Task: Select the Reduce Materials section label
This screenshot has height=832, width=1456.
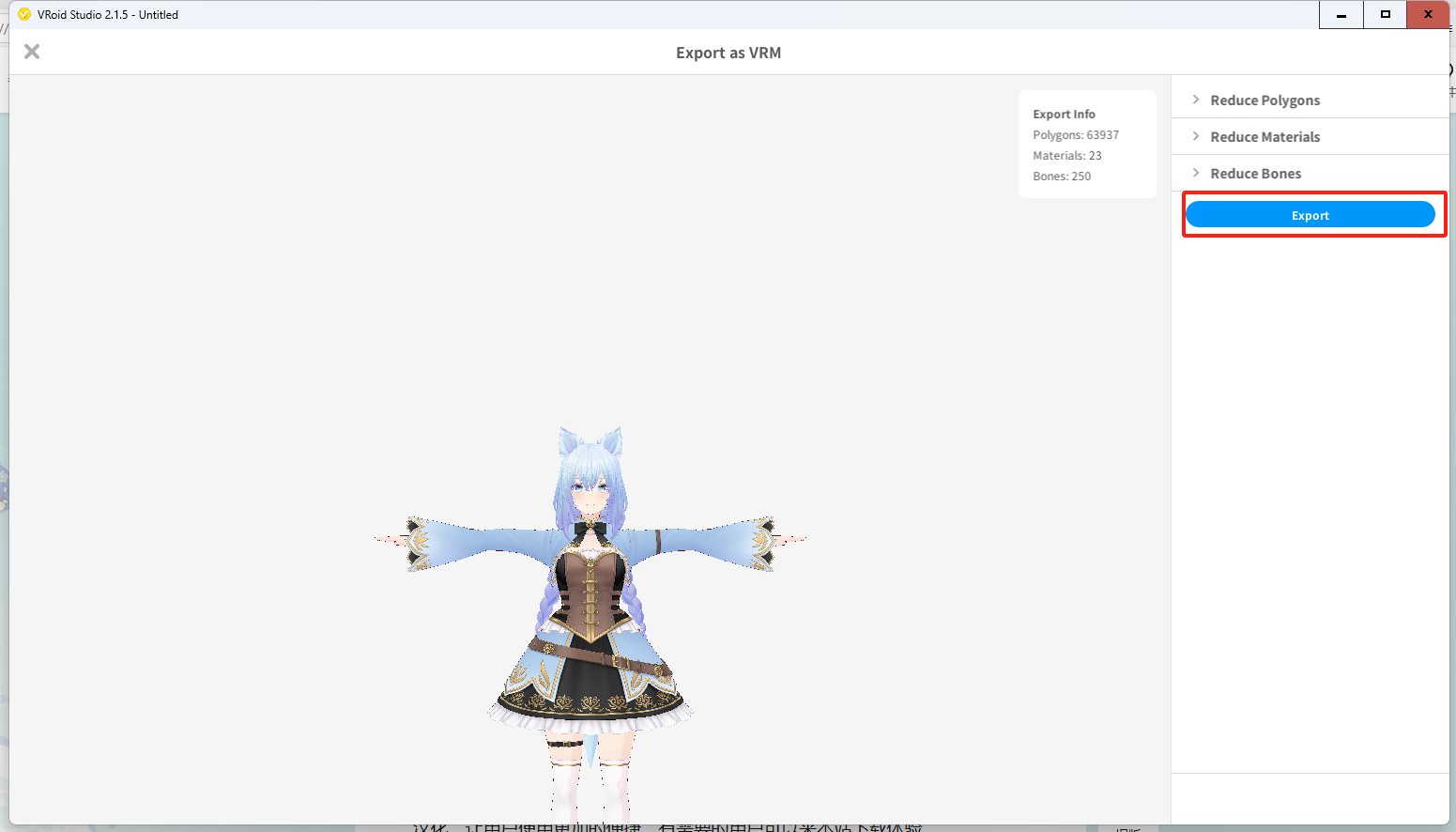Action: pos(1264,137)
